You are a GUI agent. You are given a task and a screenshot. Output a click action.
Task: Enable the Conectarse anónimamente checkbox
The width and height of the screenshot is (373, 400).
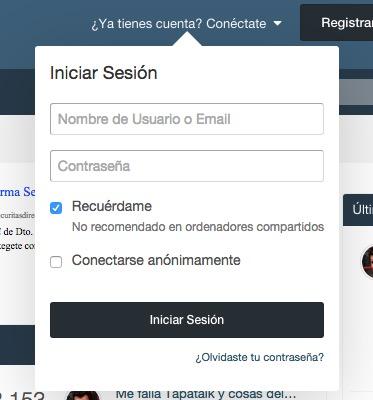click(56, 262)
